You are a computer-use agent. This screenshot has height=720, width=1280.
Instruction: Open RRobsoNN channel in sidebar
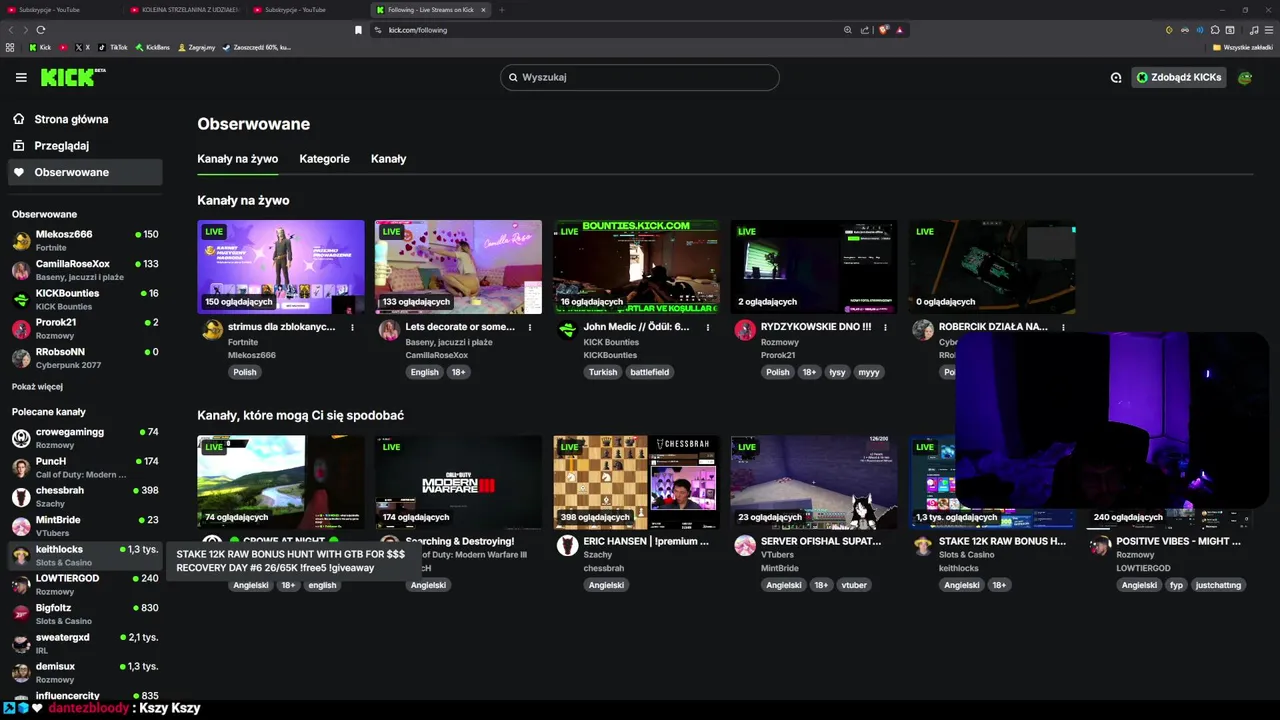84,358
